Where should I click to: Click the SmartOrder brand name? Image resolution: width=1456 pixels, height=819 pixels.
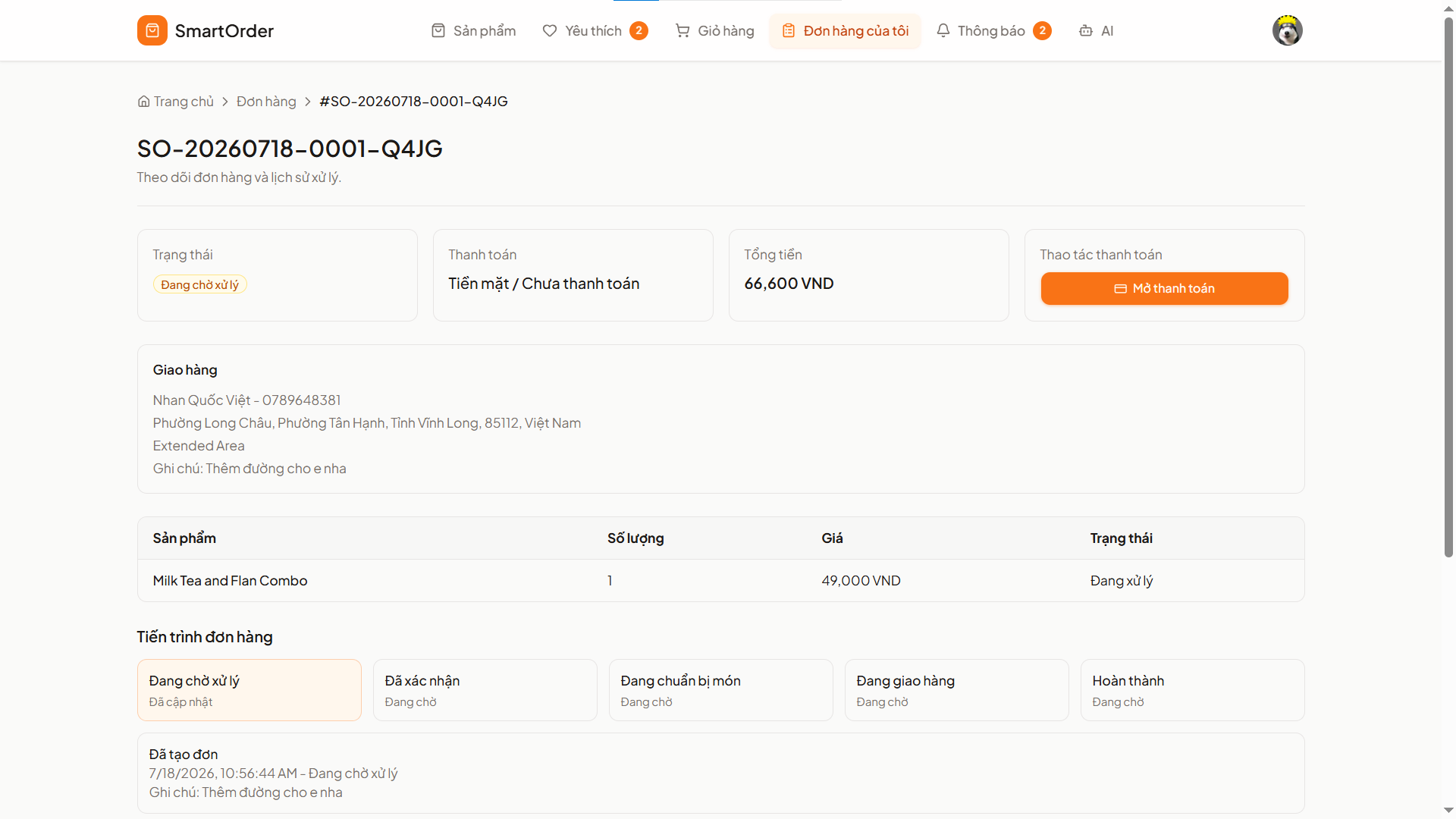(224, 30)
